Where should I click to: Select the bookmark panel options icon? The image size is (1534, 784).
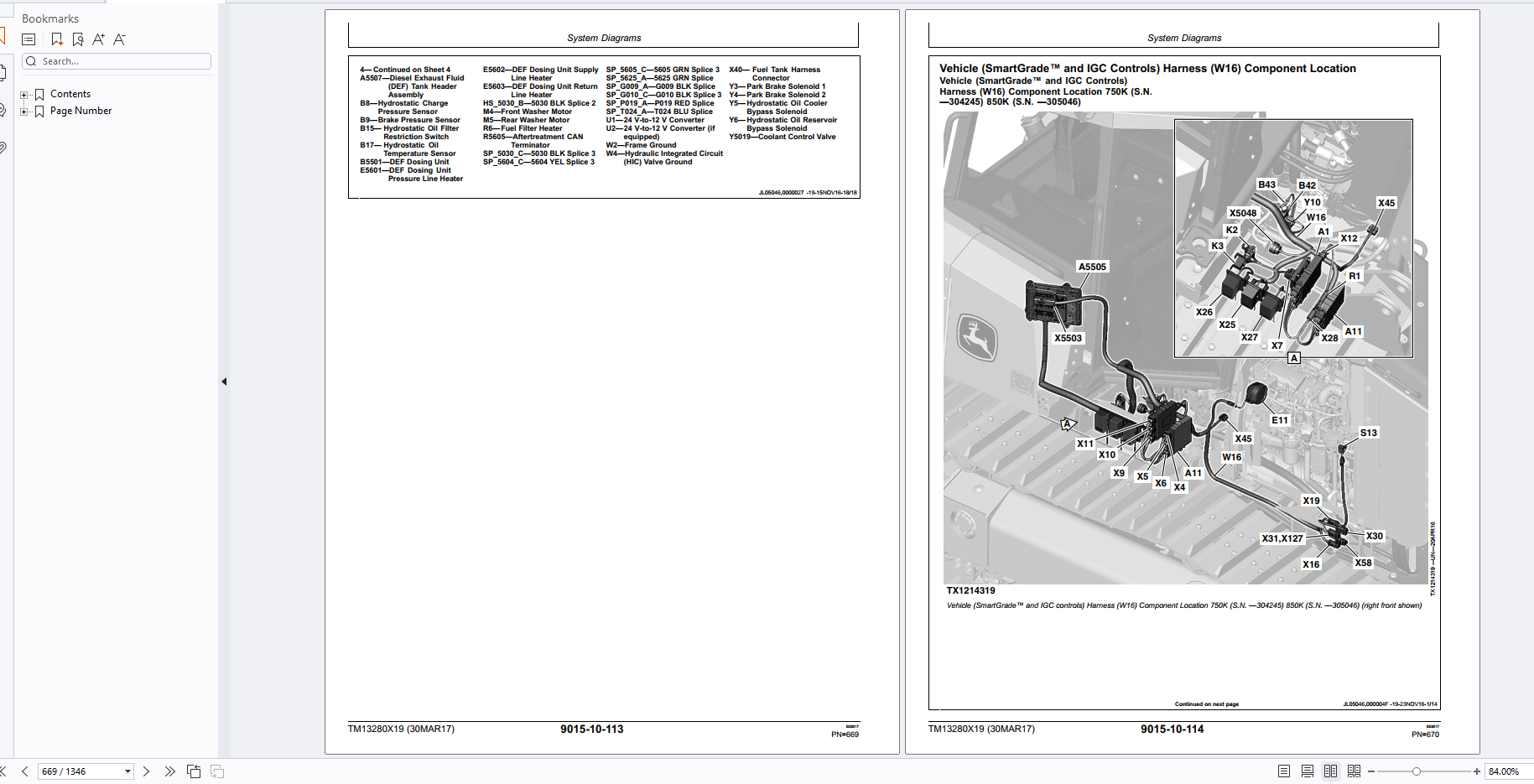29,39
